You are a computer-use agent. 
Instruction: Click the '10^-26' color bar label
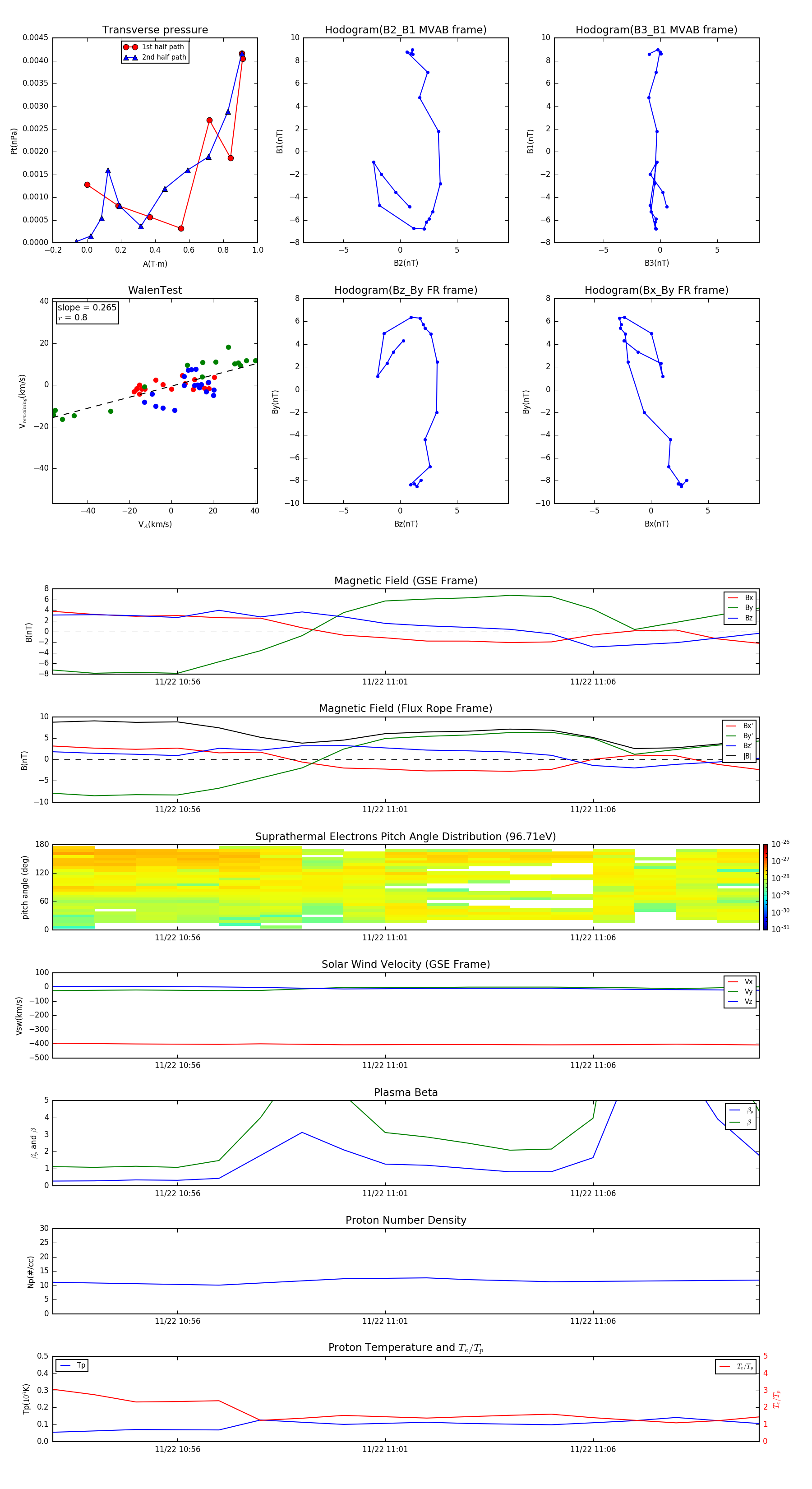(x=780, y=844)
